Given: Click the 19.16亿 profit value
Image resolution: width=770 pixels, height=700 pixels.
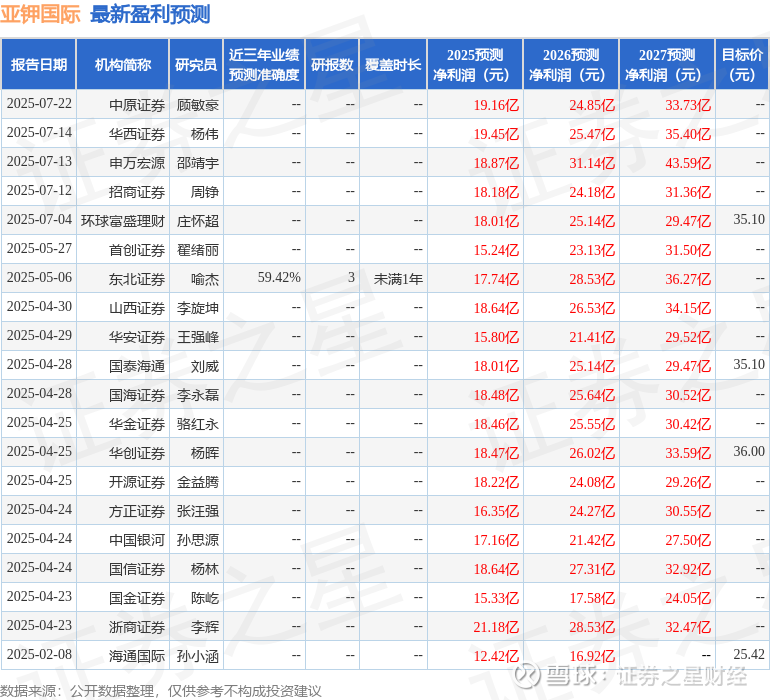Looking at the screenshot, I should [496, 105].
